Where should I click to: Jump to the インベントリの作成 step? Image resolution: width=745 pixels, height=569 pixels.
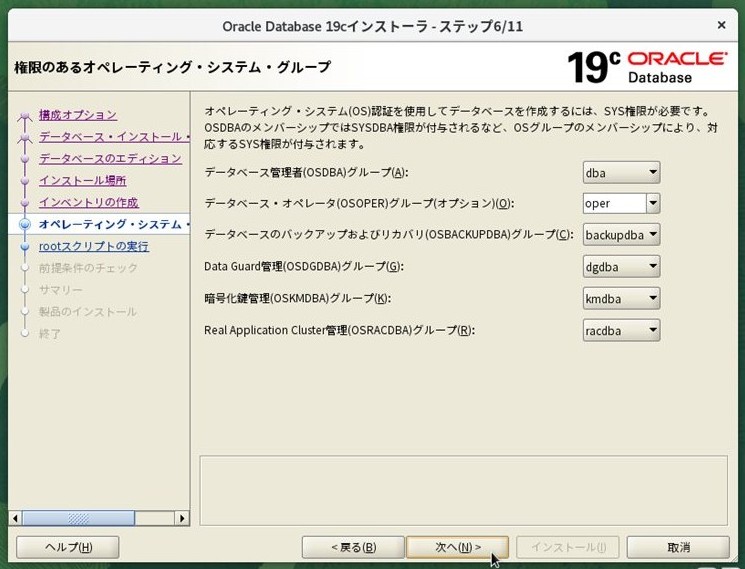click(x=89, y=202)
